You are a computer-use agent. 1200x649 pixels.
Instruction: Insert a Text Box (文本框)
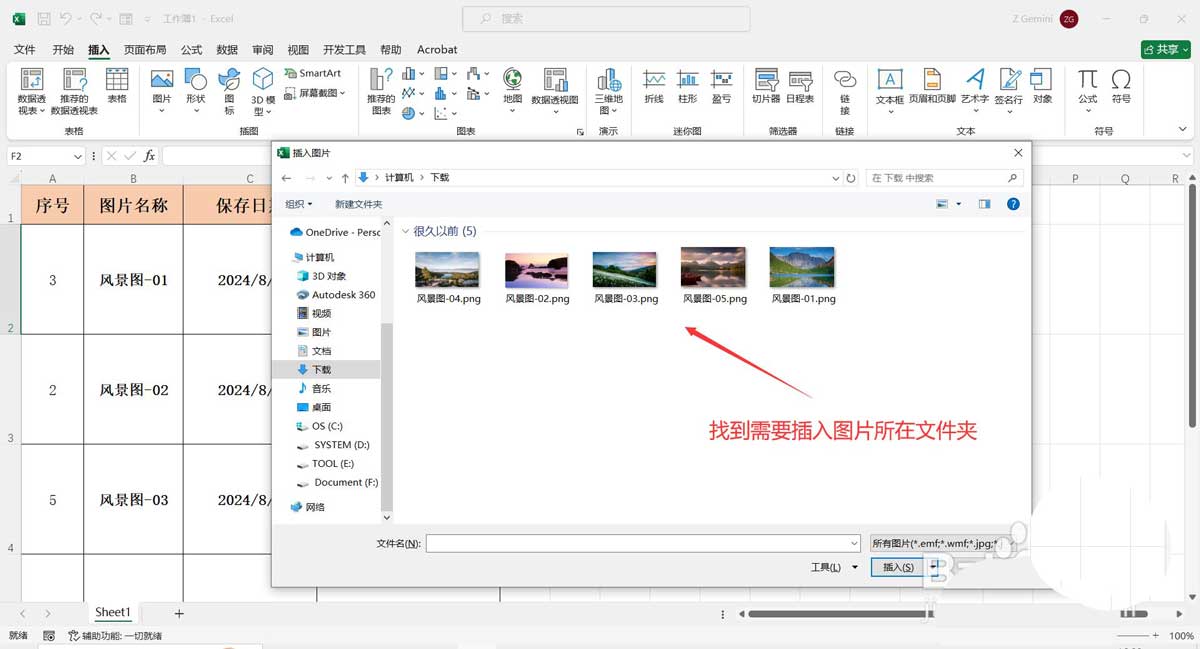tap(890, 91)
